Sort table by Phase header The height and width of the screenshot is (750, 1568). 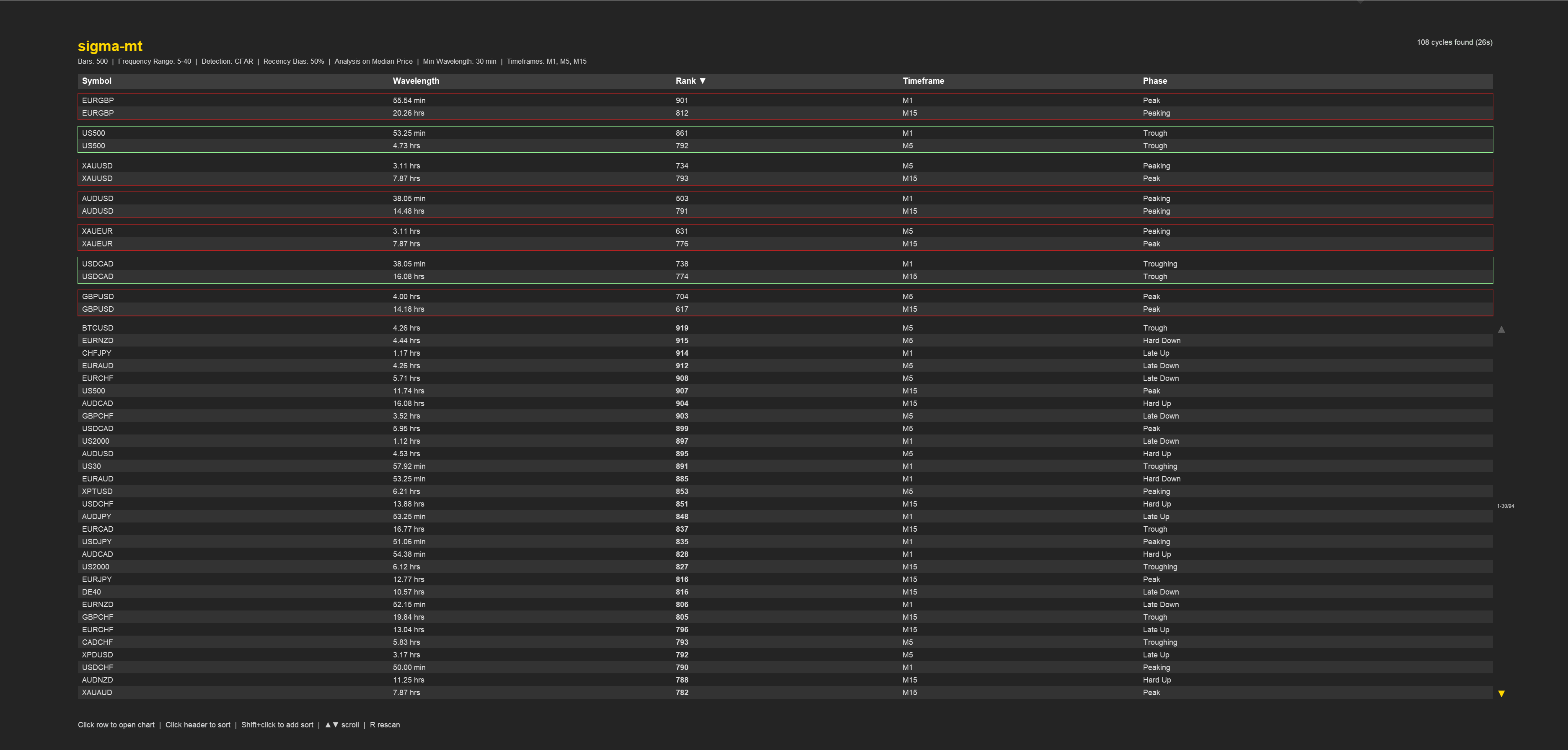tap(1154, 81)
